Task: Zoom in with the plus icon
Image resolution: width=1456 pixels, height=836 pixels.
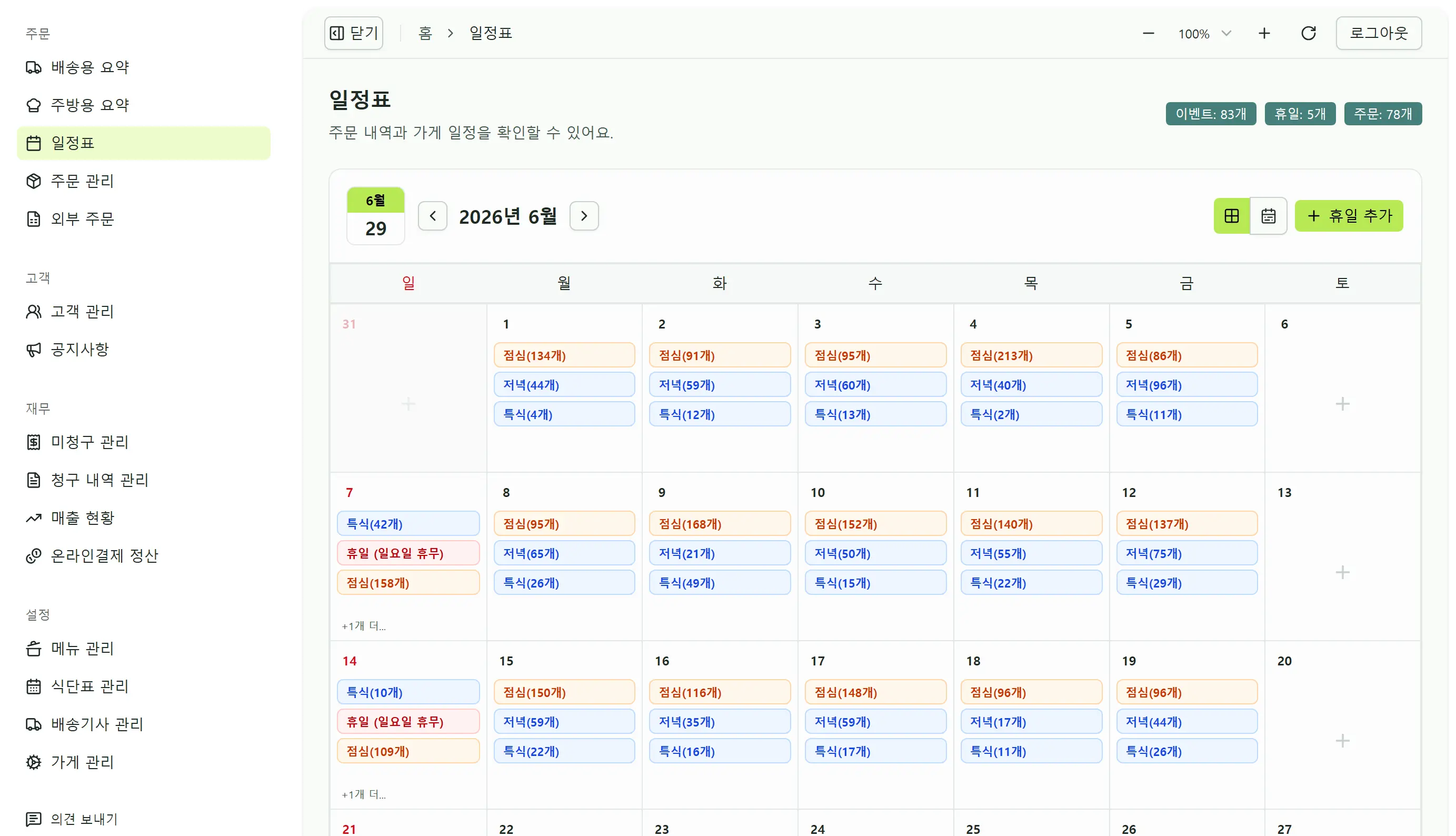Action: click(x=1264, y=33)
